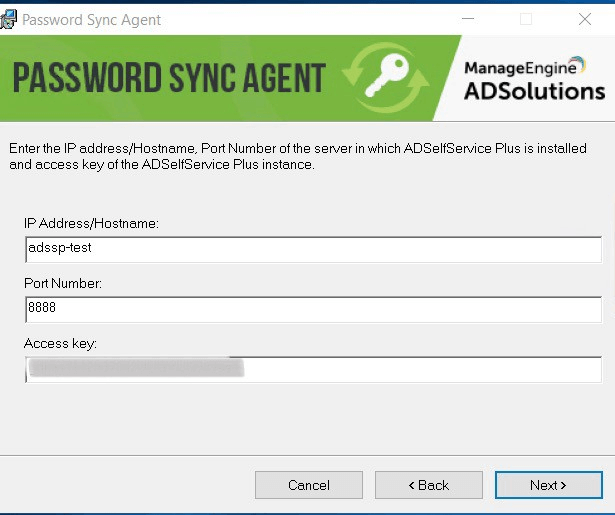
Task: Click the PASSWORD SYNC AGENT banner heading
Action: [x=170, y=79]
